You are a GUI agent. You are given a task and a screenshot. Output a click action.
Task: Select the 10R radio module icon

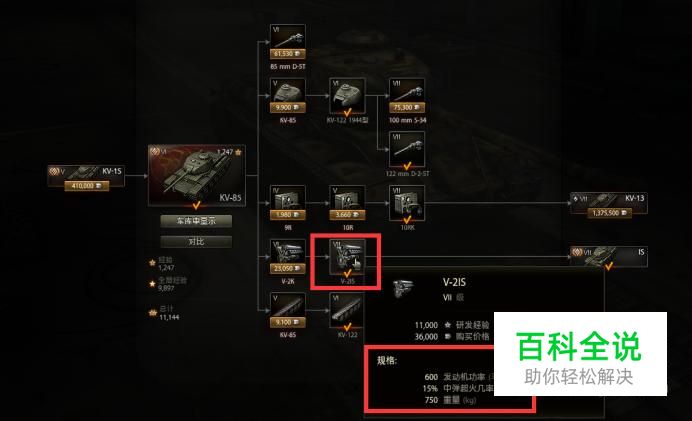pyautogui.click(x=347, y=203)
